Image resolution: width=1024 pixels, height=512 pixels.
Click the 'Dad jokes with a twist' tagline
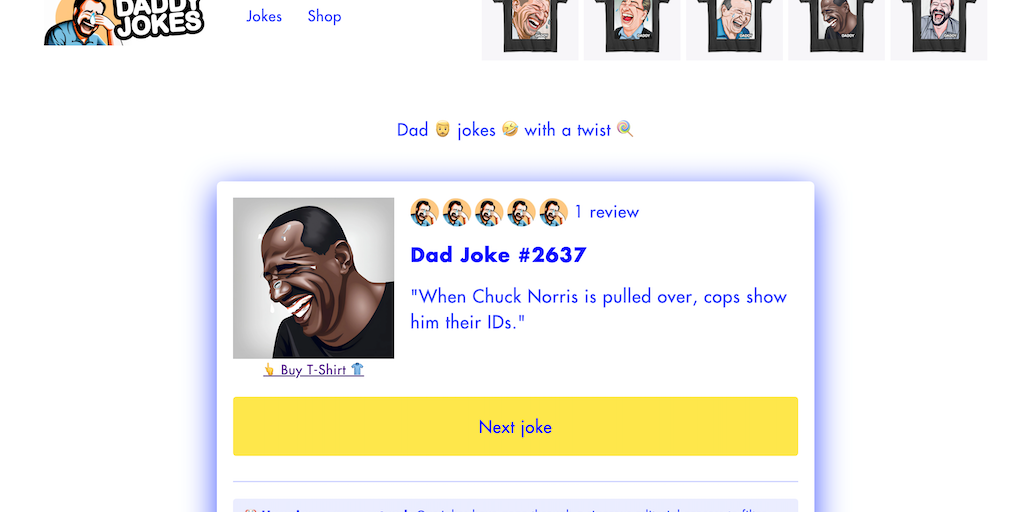tap(515, 129)
